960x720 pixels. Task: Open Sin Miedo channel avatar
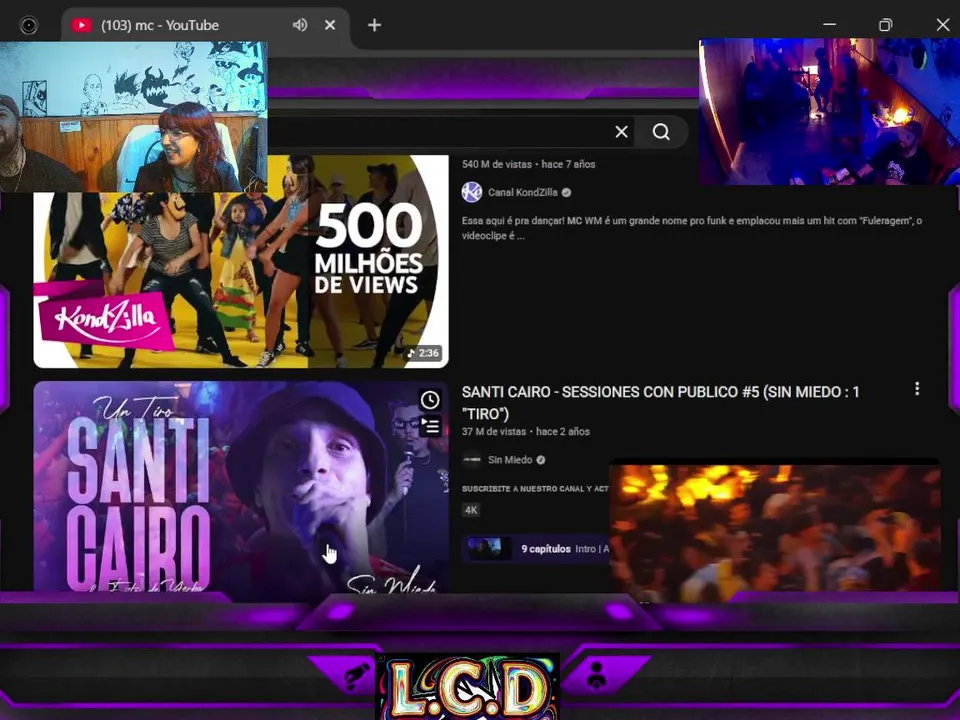(471, 460)
